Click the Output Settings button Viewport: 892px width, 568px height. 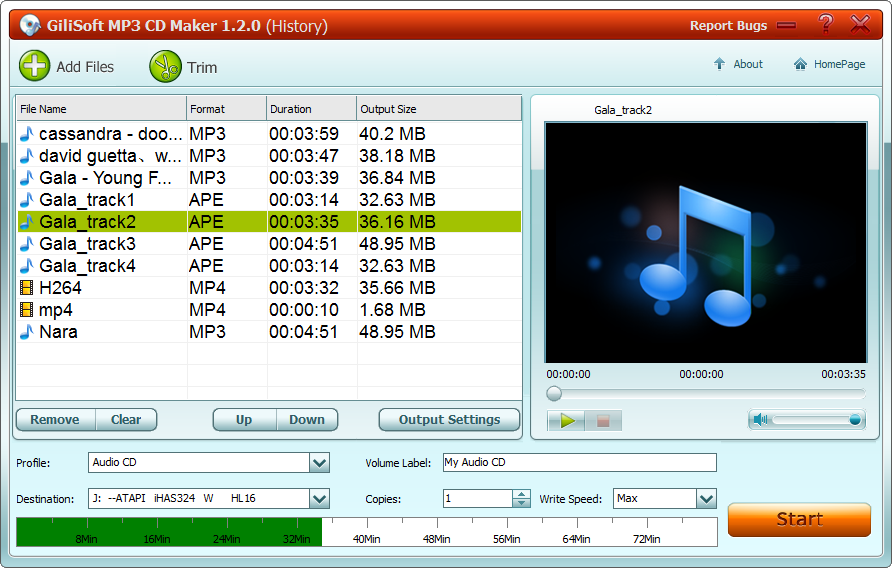[x=449, y=420]
